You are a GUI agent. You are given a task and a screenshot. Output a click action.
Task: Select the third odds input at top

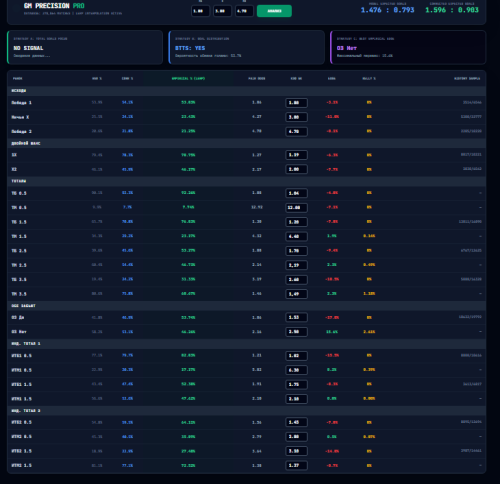click(x=244, y=11)
